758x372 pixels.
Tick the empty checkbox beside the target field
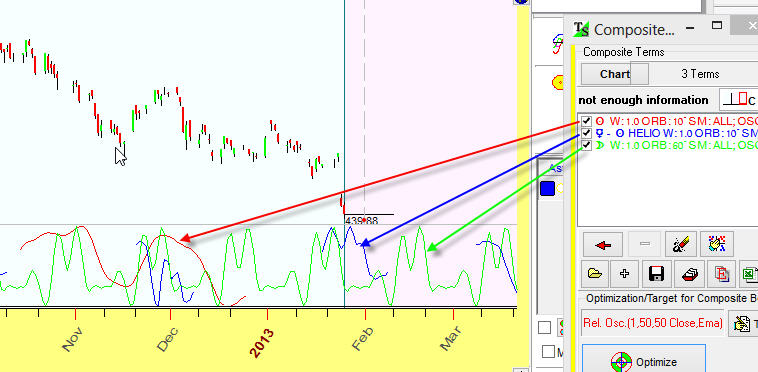pos(545,328)
